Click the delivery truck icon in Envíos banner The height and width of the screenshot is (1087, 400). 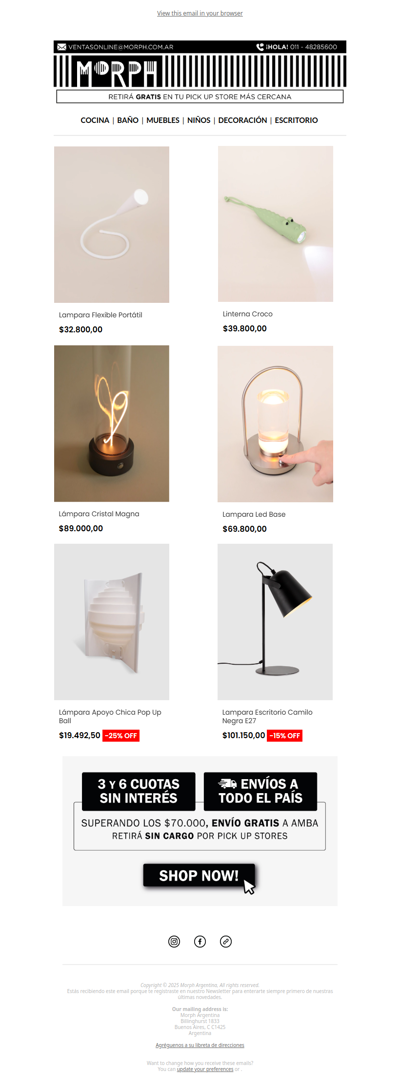(x=227, y=784)
